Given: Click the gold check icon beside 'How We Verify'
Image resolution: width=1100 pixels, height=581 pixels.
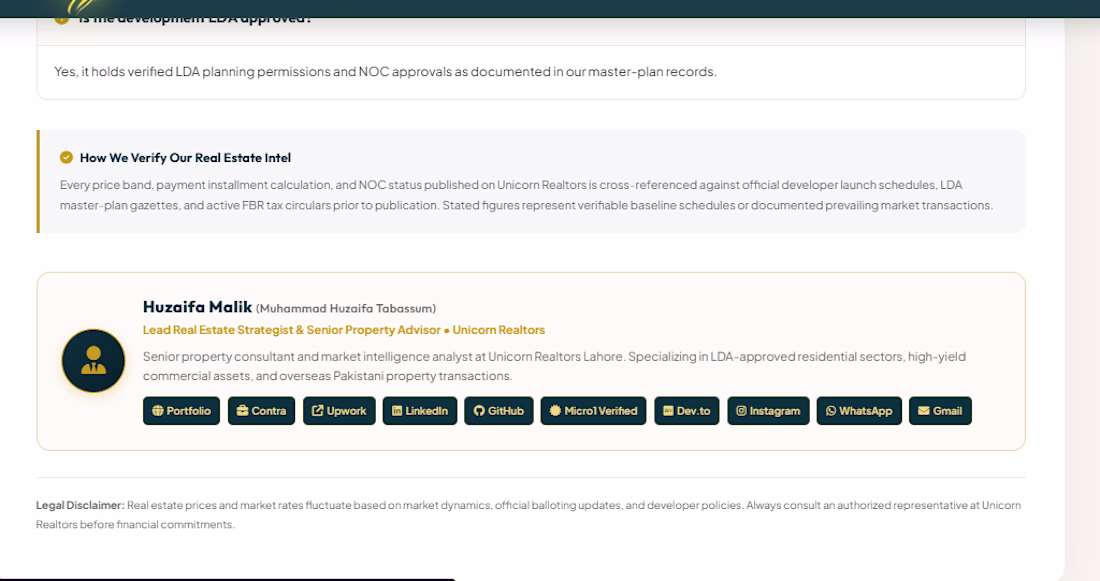Looking at the screenshot, I should pyautogui.click(x=66, y=157).
